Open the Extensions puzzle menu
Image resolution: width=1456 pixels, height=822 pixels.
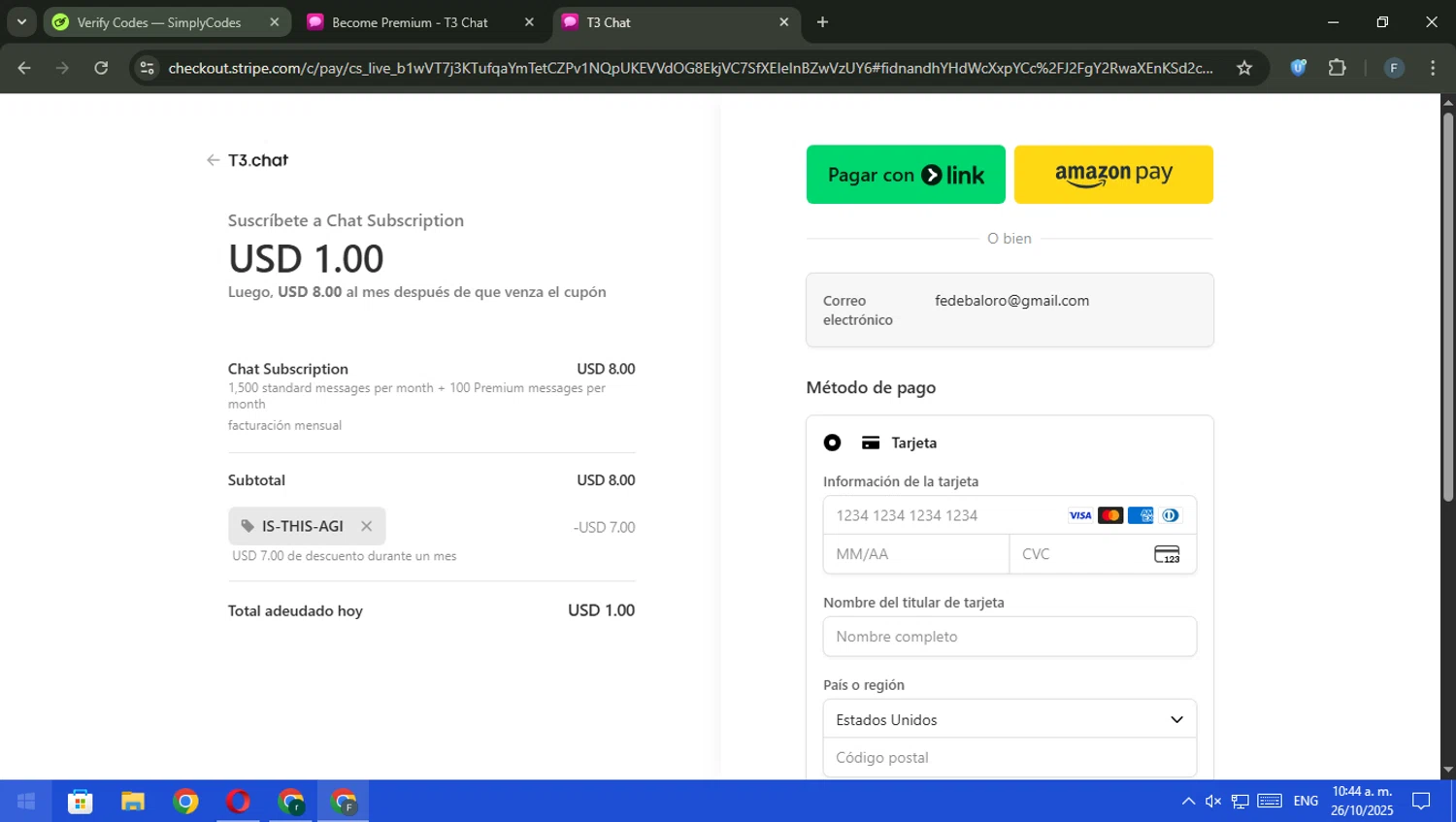[x=1338, y=68]
